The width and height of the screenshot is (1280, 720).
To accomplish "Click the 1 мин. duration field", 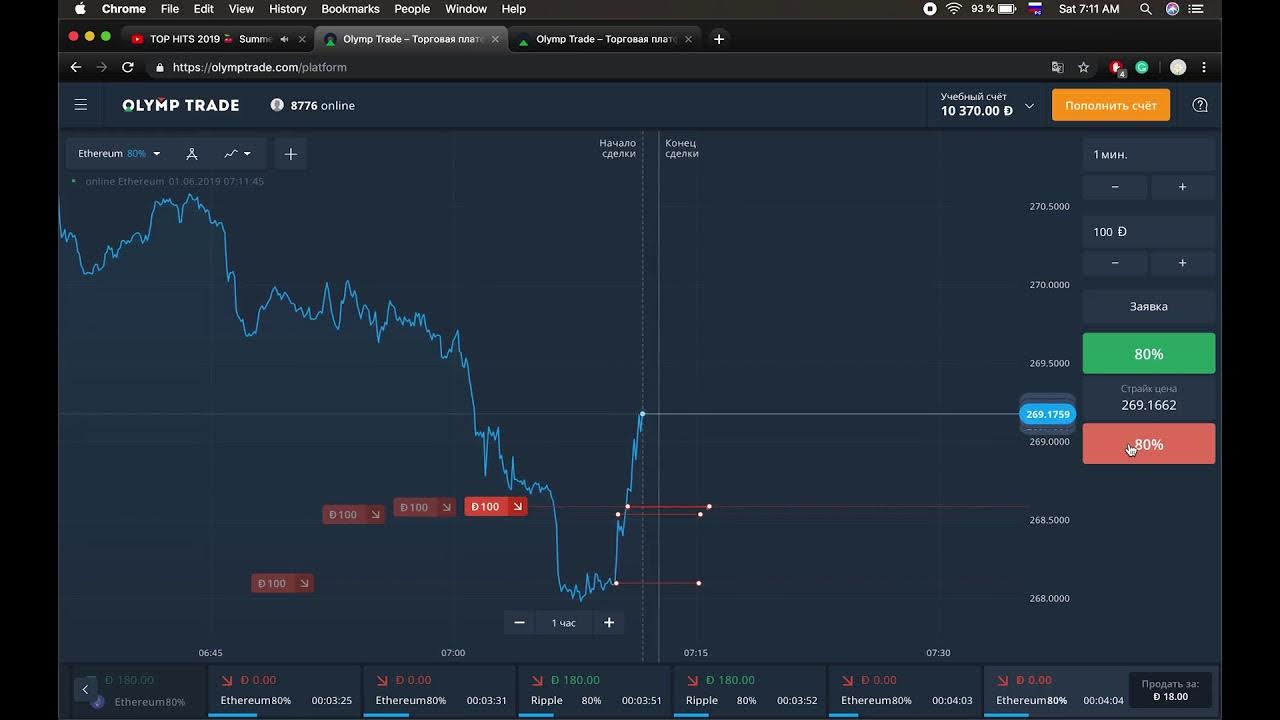I will click(x=1149, y=155).
